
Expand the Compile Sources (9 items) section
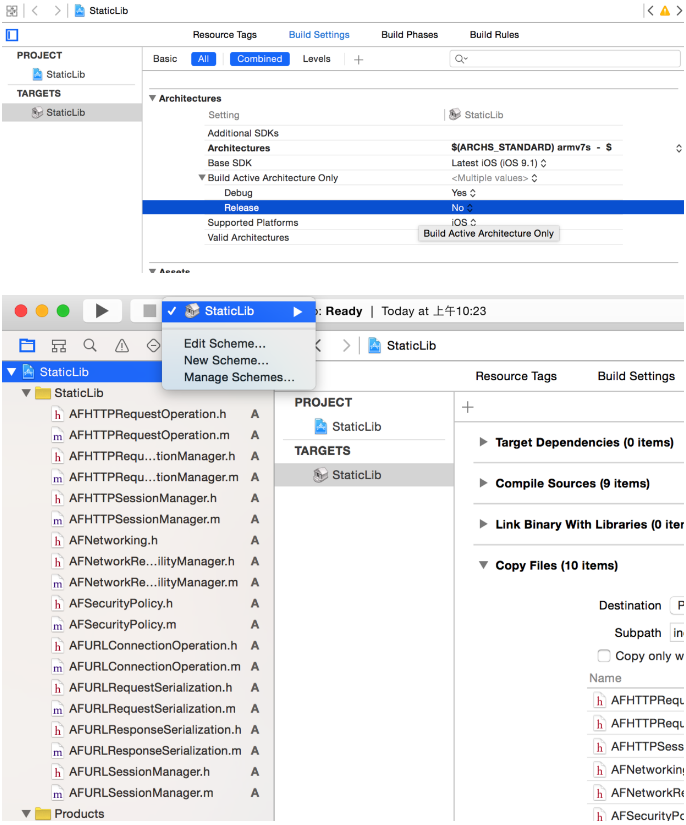[484, 483]
